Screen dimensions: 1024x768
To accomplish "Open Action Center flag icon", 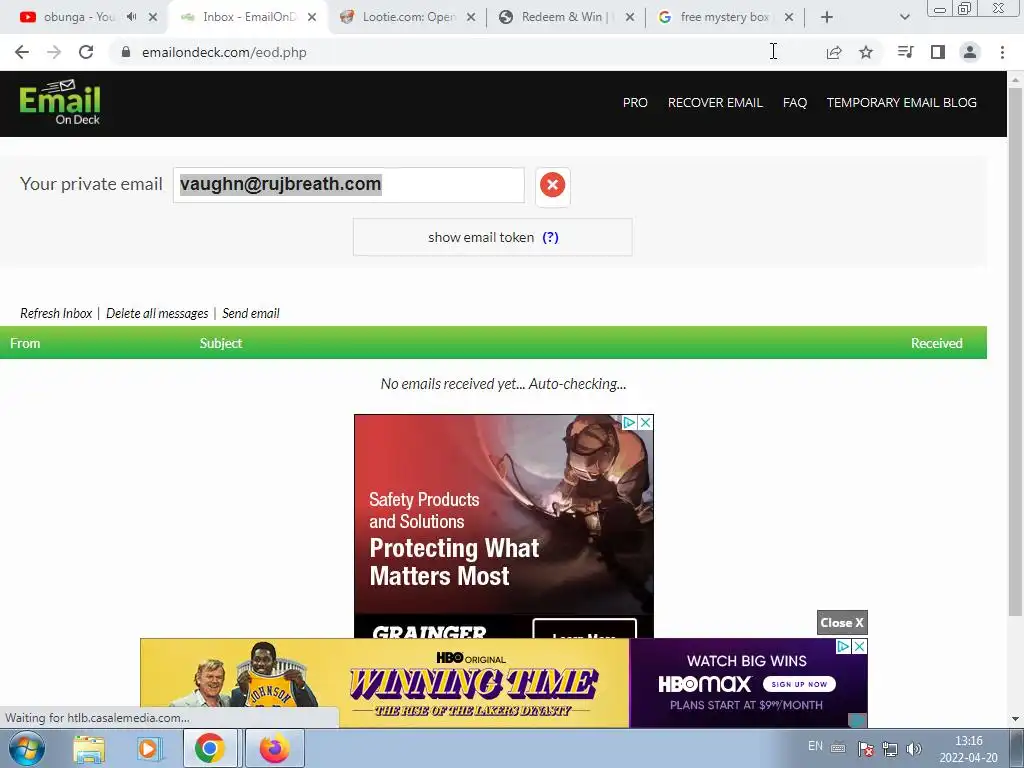I will (x=865, y=748).
